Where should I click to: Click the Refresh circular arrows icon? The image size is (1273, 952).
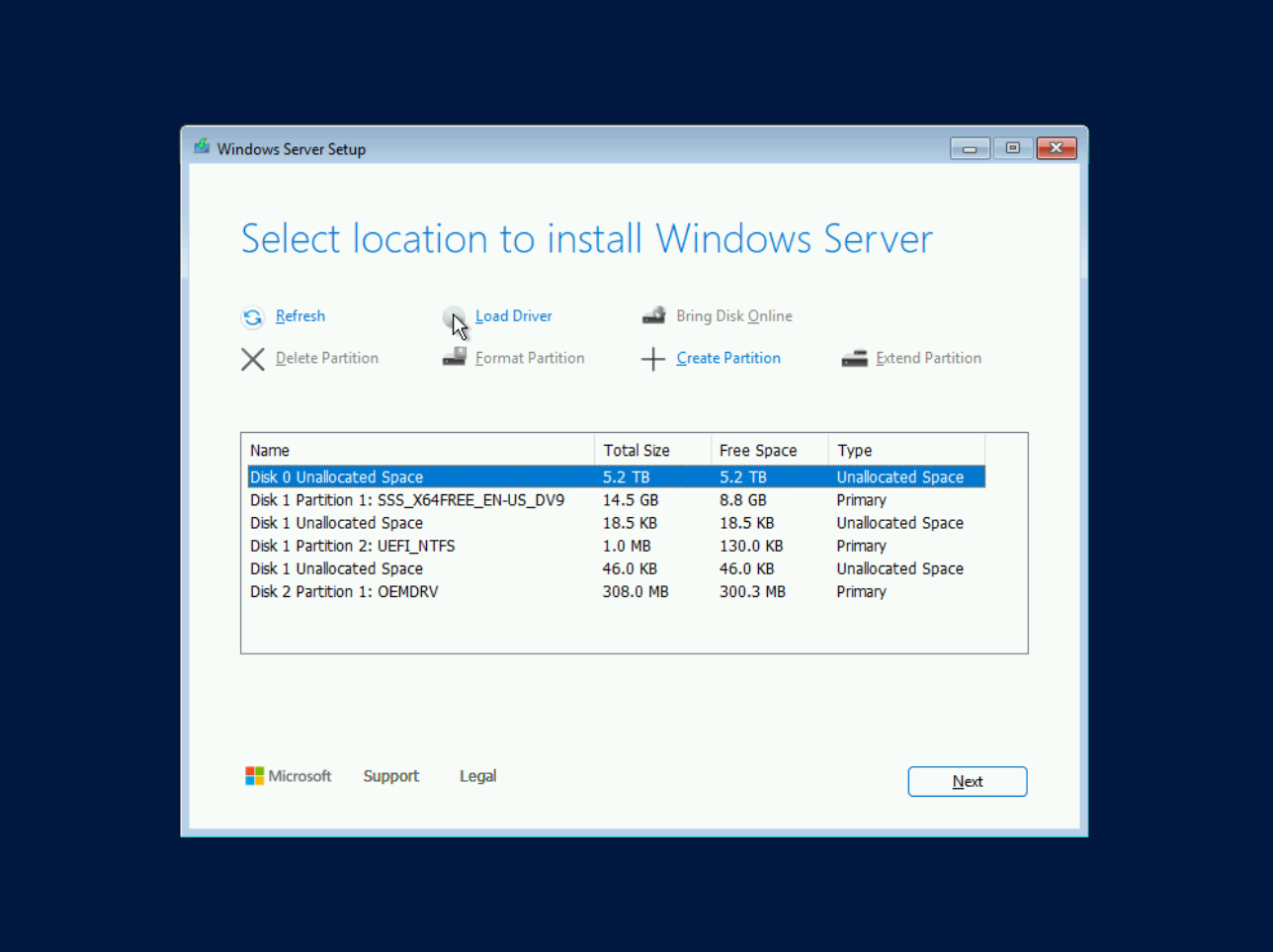tap(253, 317)
